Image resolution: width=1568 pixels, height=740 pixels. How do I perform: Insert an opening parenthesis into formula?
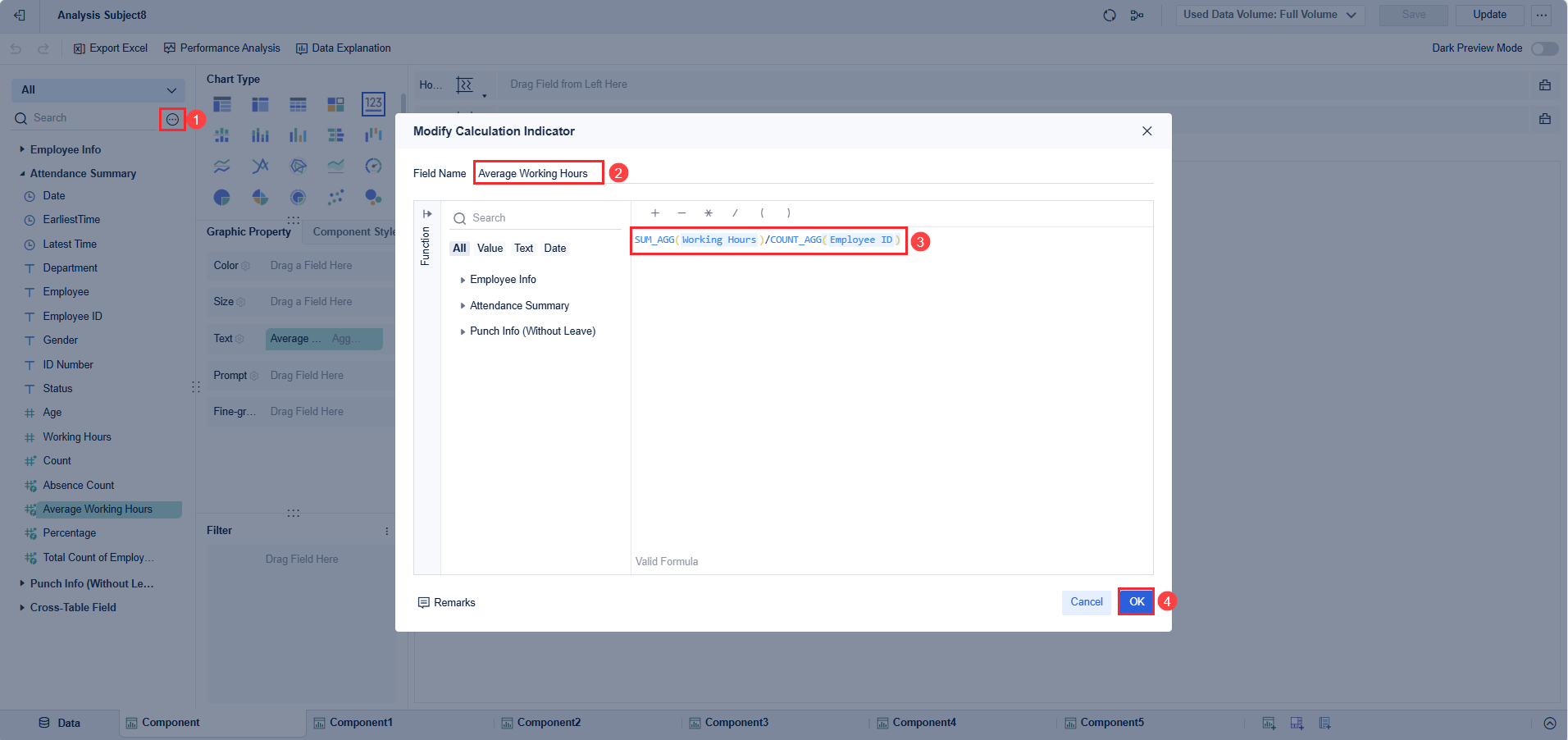[762, 213]
